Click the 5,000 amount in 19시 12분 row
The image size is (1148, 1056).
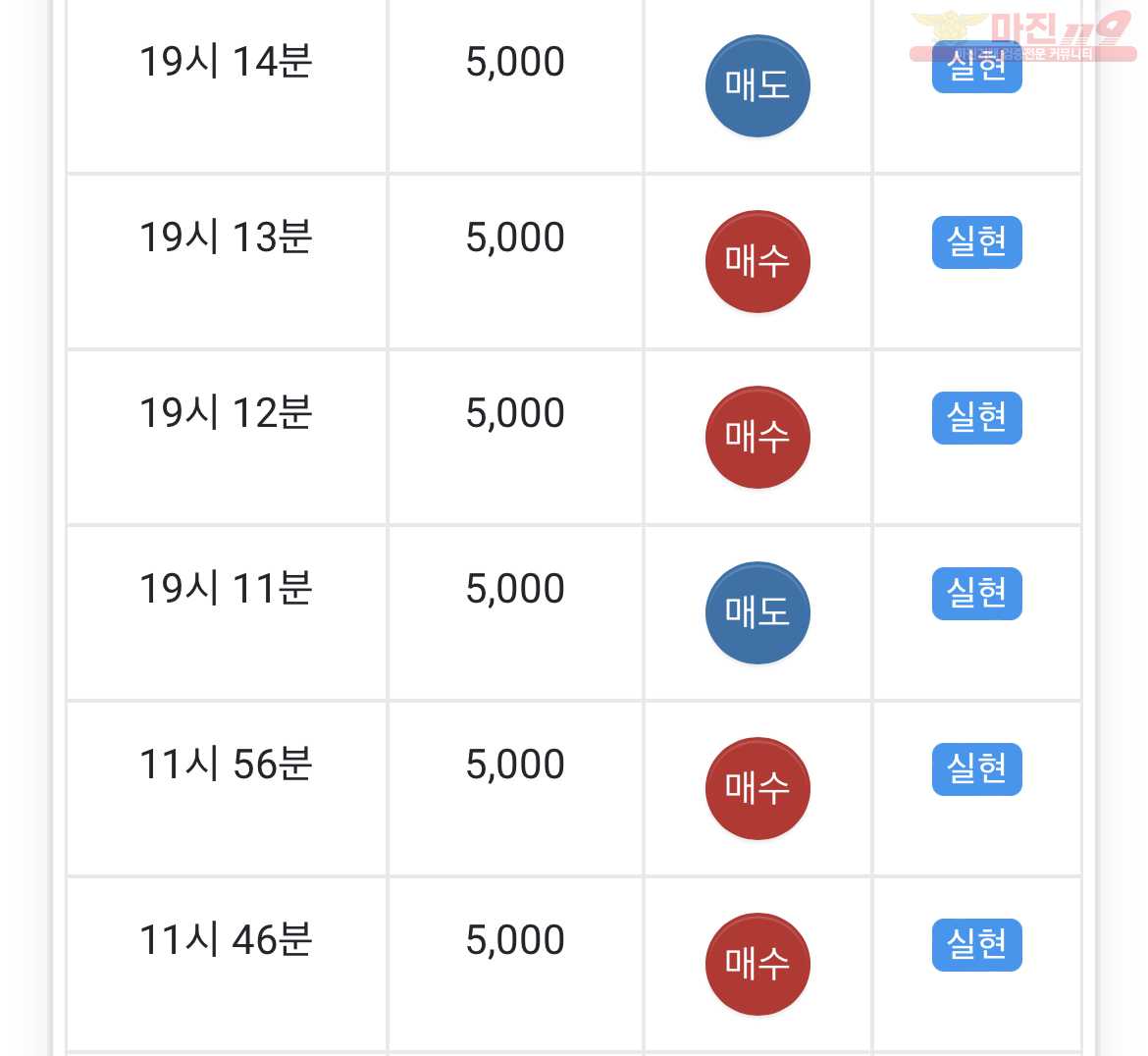point(515,414)
